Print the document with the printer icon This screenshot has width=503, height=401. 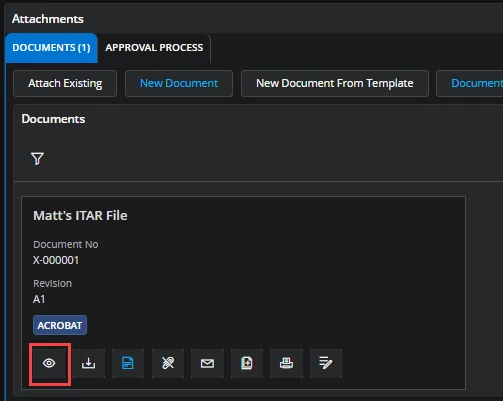[x=286, y=363]
